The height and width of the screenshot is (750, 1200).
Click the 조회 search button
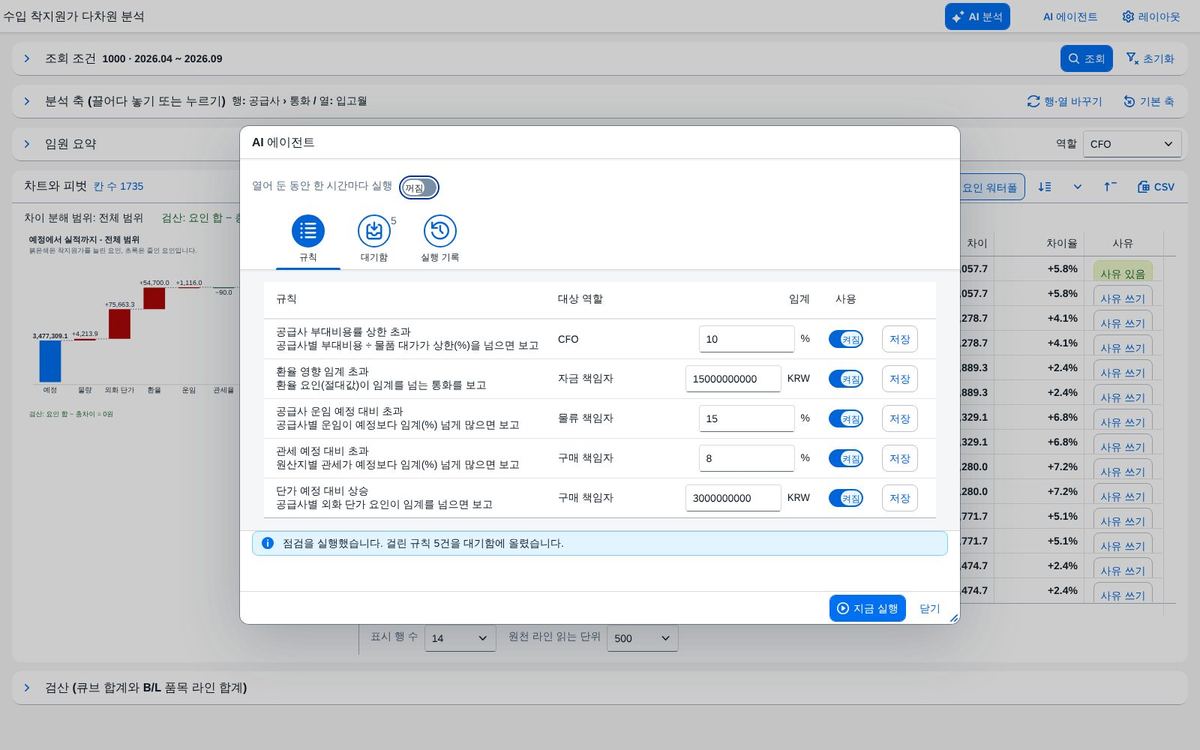(1086, 58)
